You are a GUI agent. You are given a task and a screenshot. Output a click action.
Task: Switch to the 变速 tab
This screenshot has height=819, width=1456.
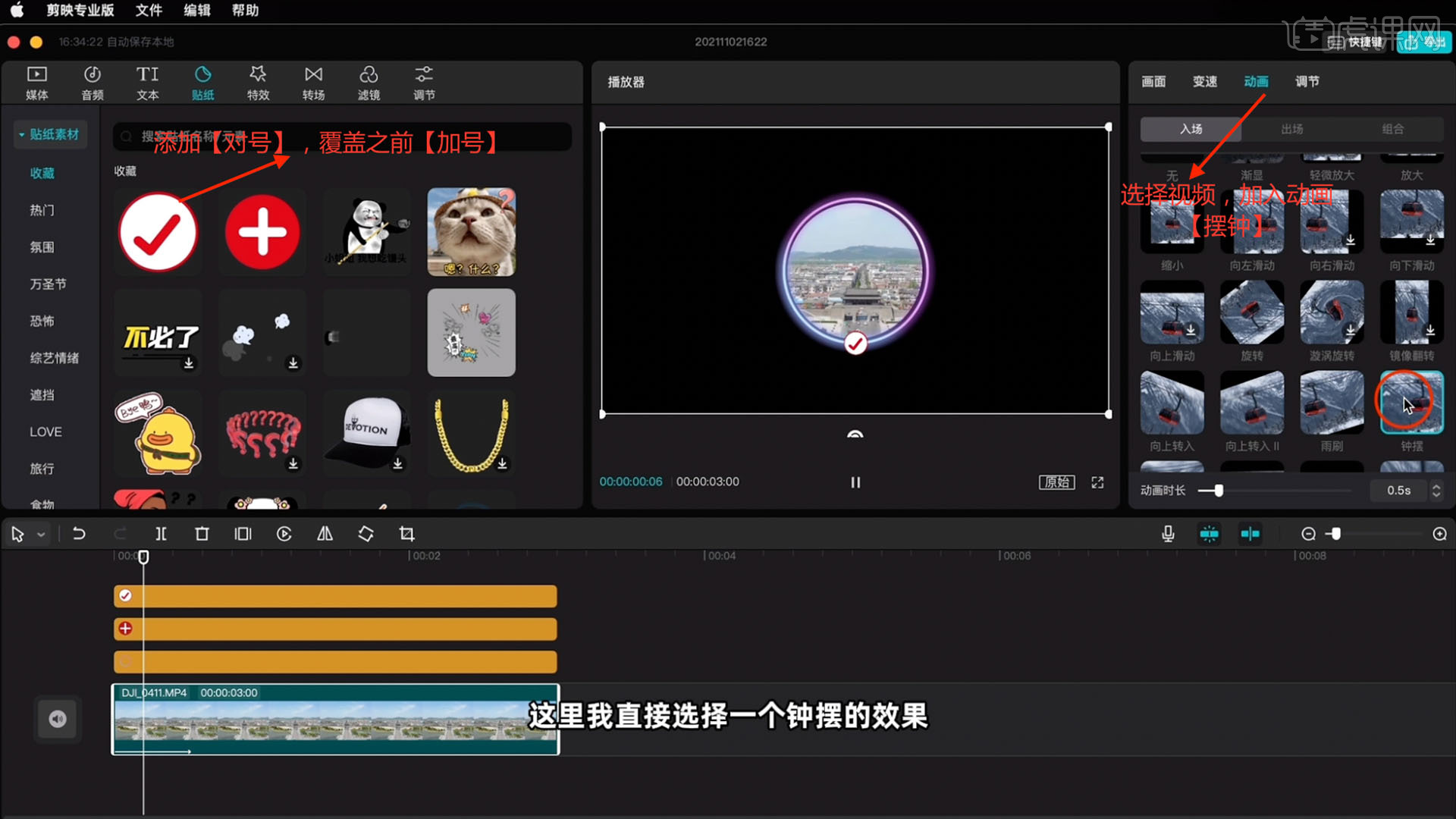(x=1204, y=81)
